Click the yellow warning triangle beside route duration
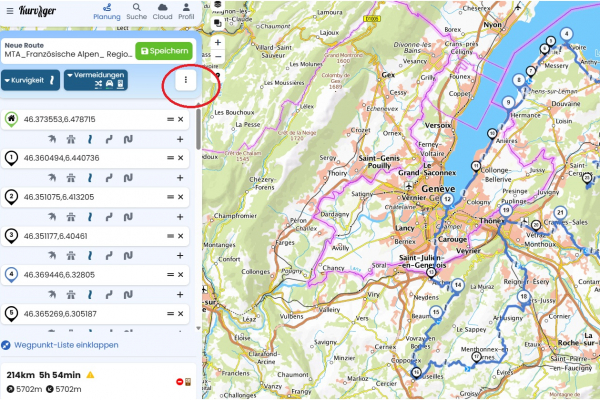 point(90,376)
